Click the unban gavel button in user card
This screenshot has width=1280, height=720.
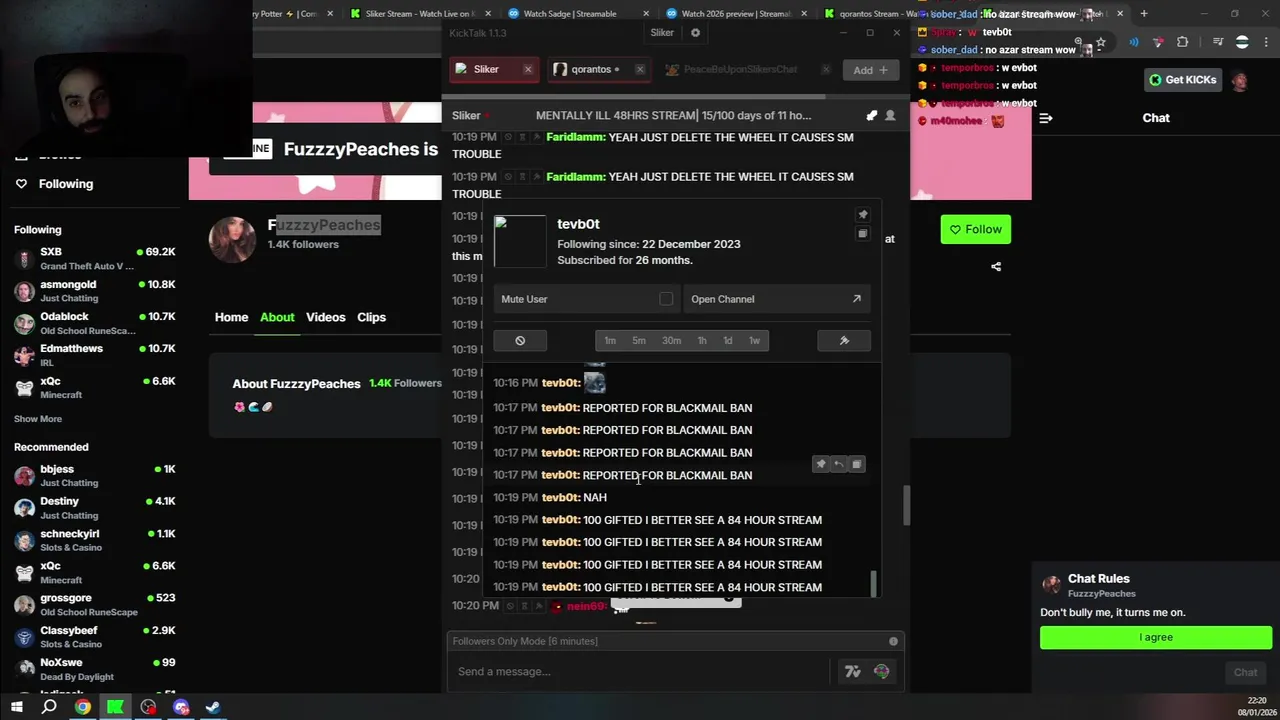[844, 340]
